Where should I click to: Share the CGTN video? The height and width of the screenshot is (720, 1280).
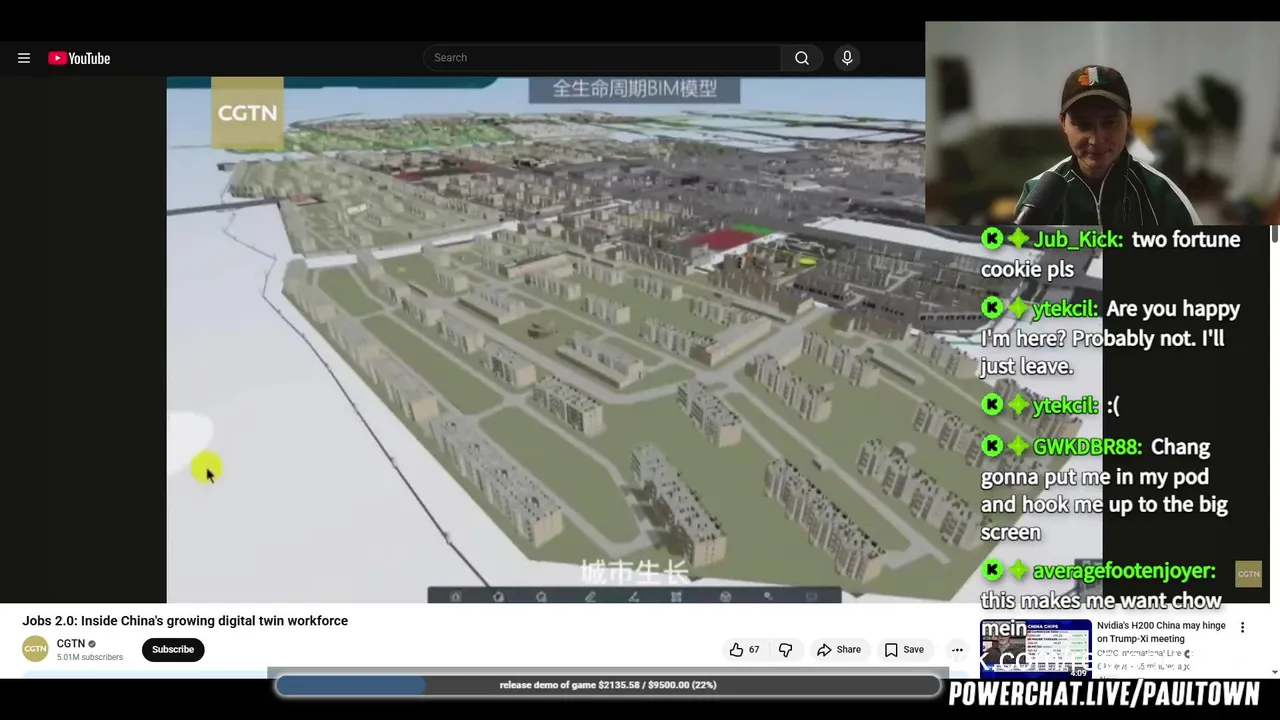pos(838,650)
